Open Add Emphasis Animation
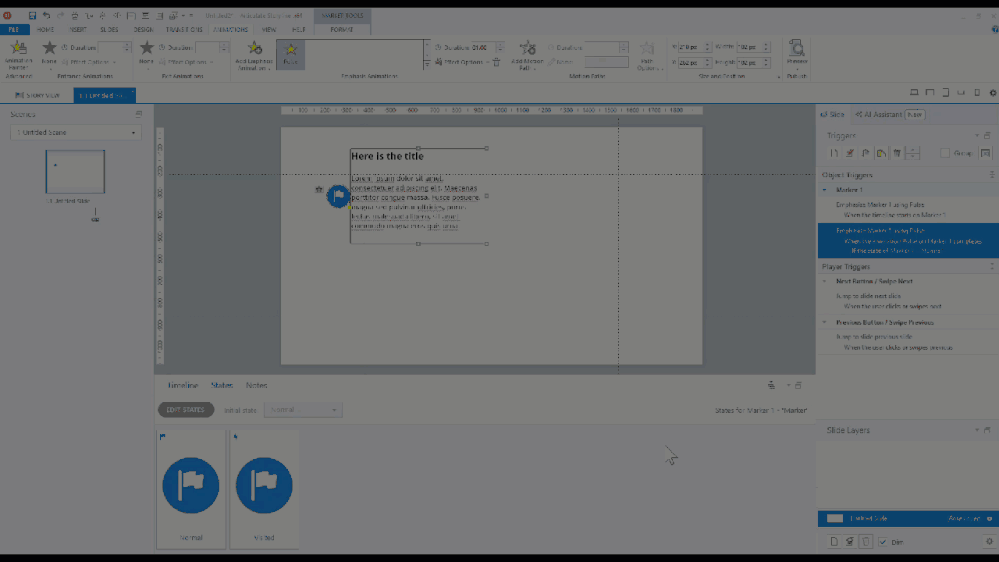The image size is (999, 562). 254,55
